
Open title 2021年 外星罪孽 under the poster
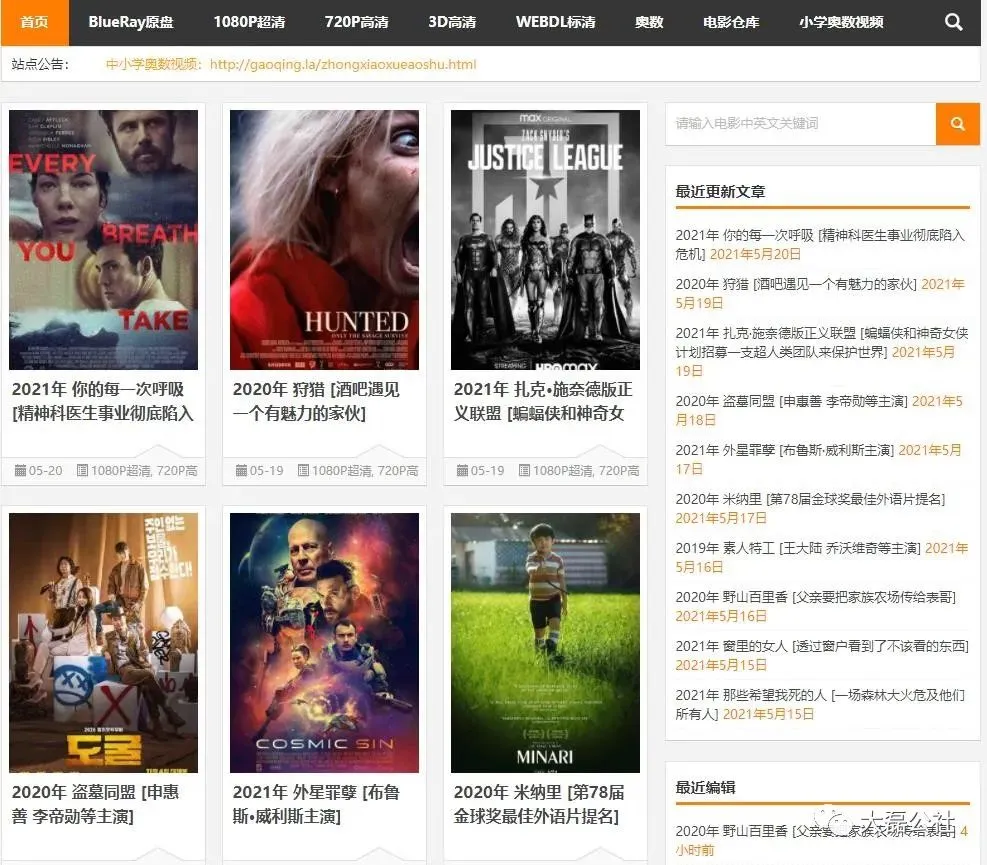click(316, 804)
